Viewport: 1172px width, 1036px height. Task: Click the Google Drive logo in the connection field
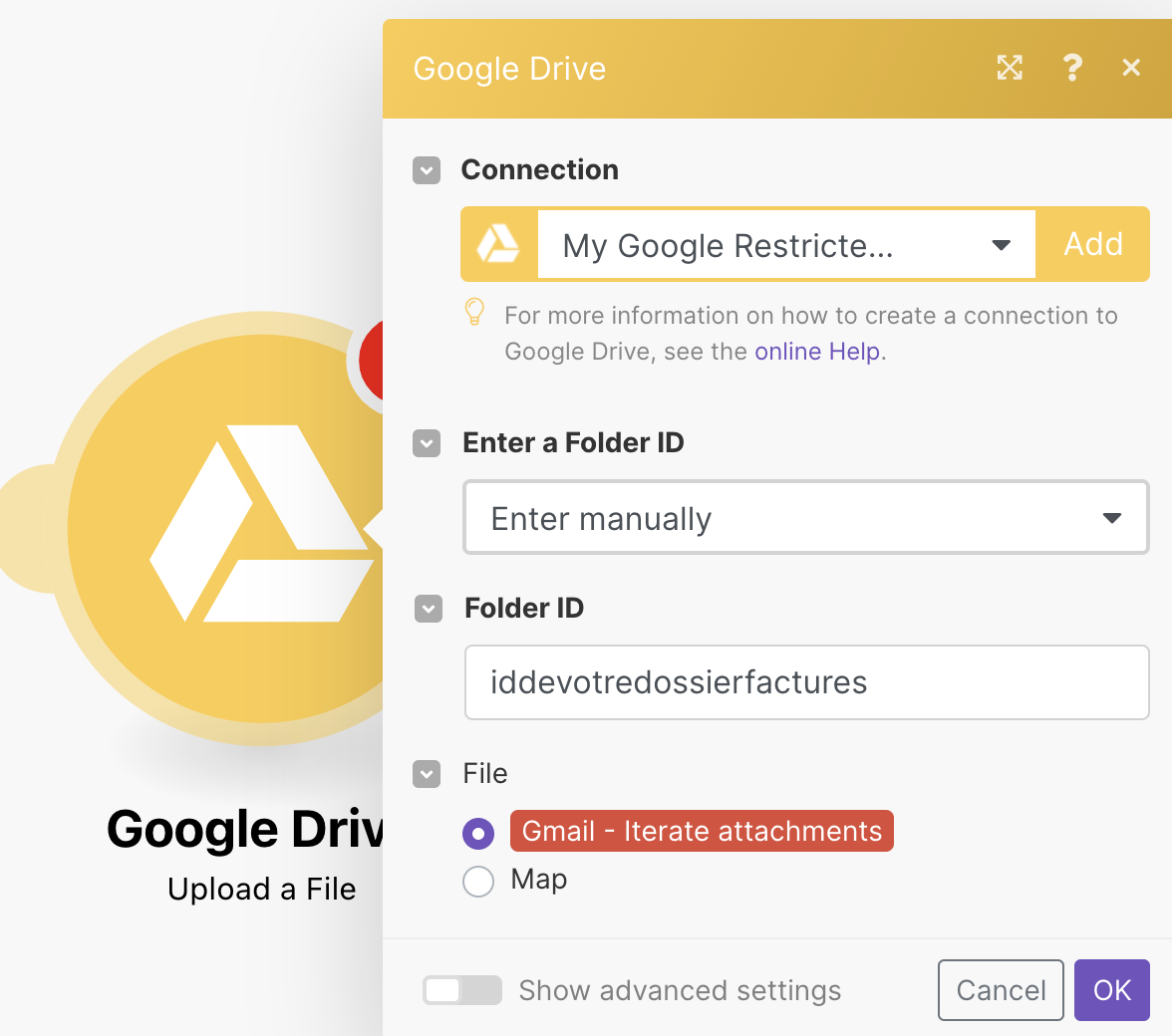click(x=498, y=244)
